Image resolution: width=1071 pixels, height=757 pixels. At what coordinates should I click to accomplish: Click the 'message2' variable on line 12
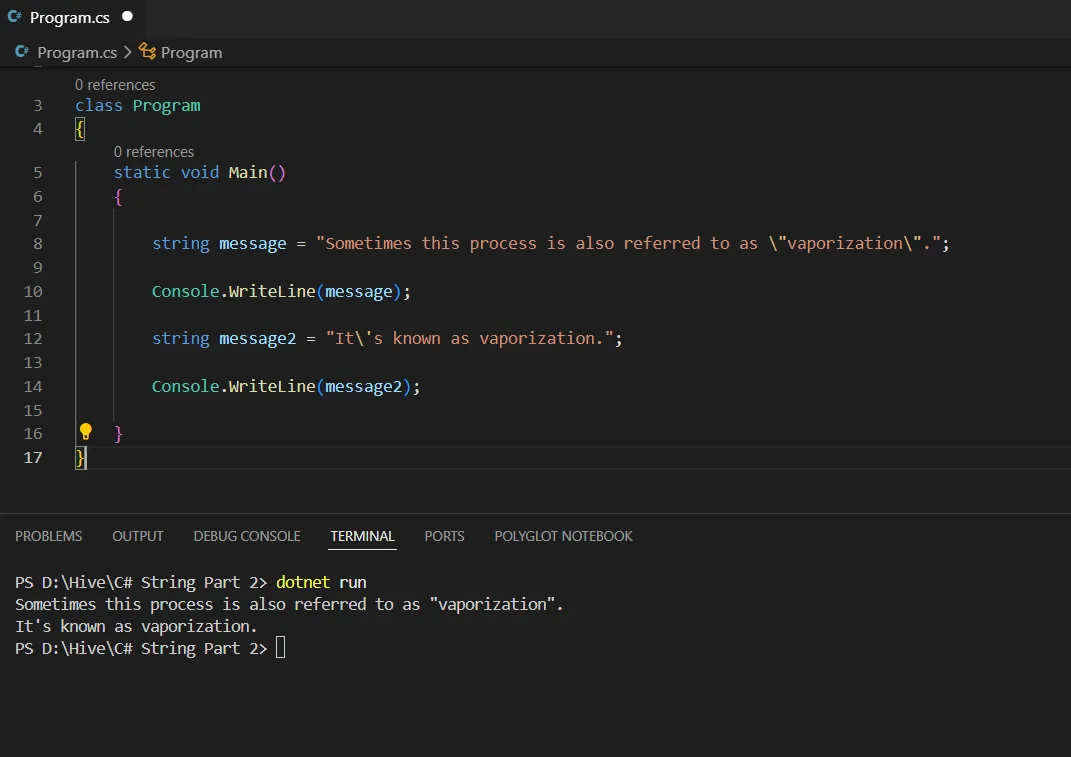(258, 339)
